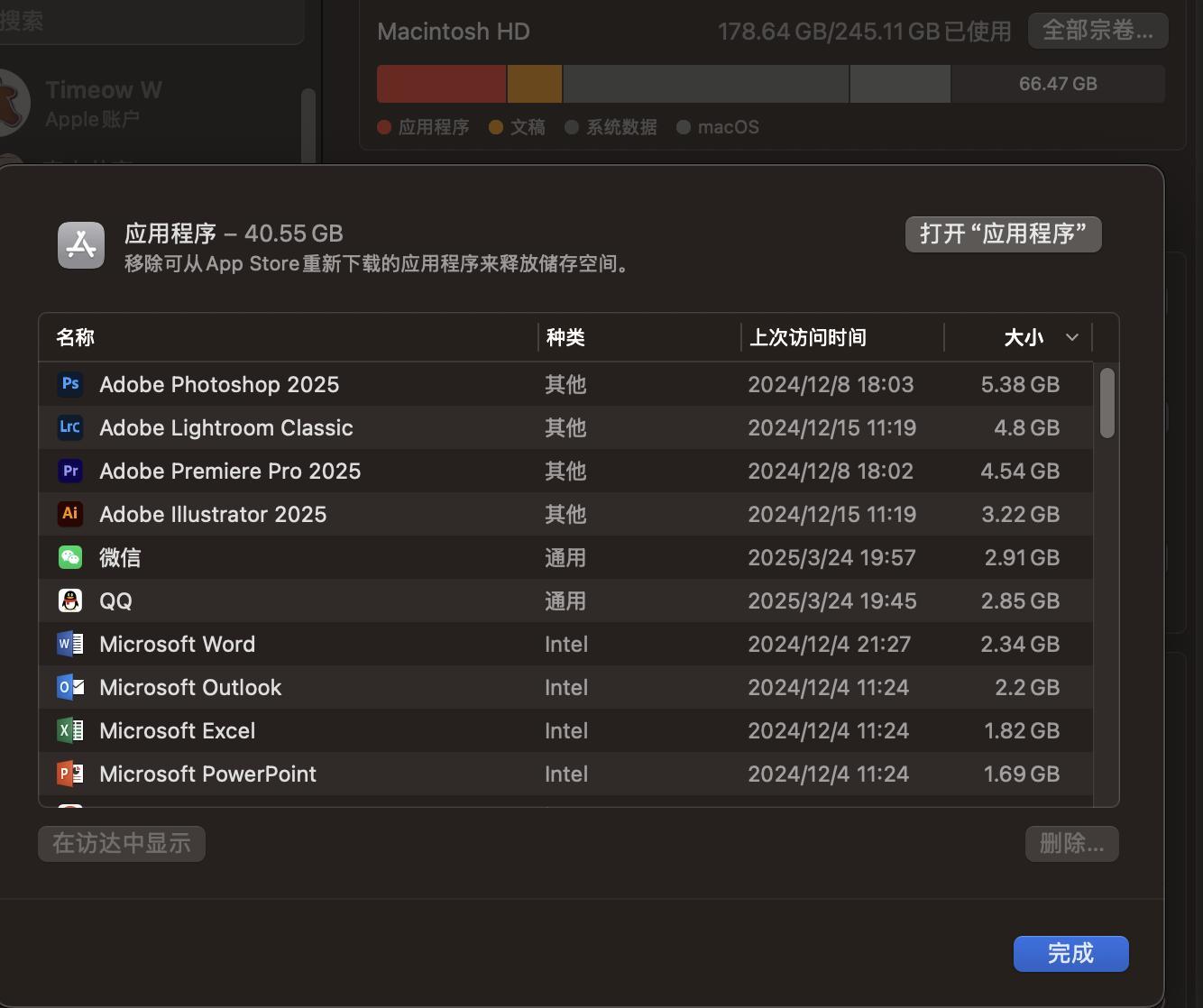This screenshot has width=1203, height=1008.
Task: Click the date 2025/3/24 19:45
Action: 832,600
